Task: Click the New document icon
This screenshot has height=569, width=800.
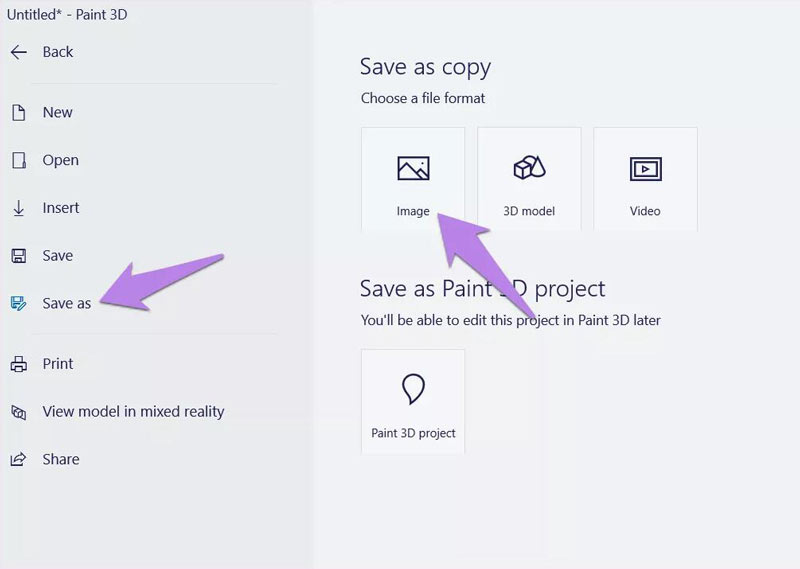Action: 19,113
